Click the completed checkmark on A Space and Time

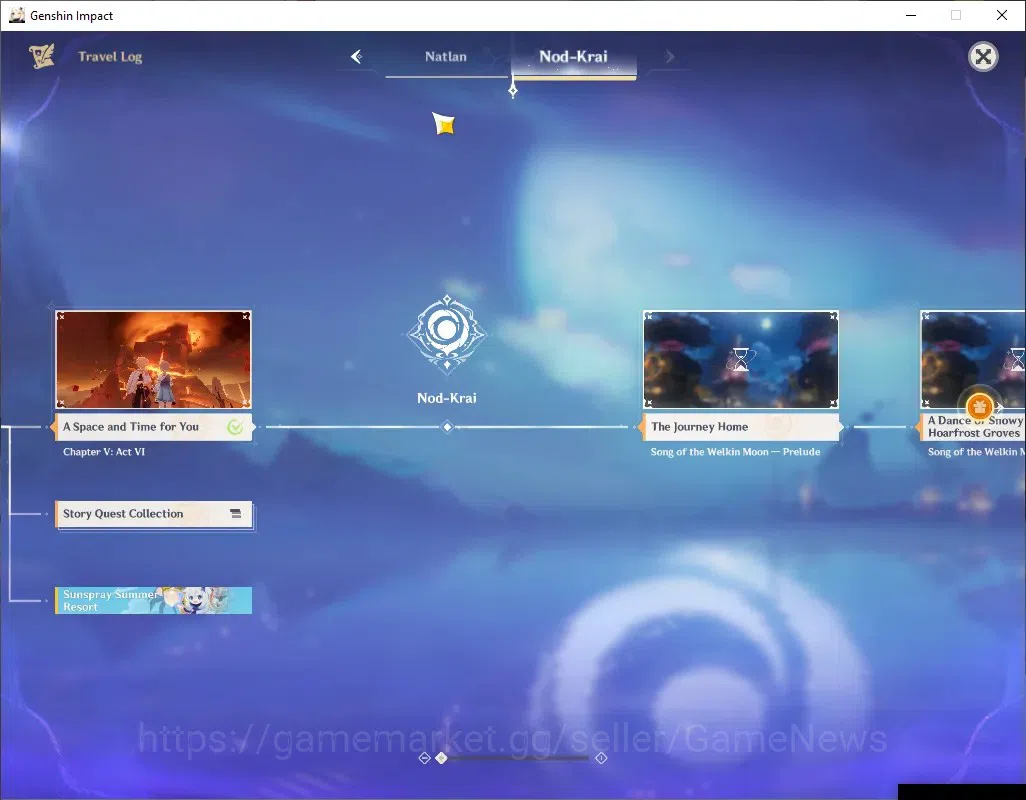point(235,427)
